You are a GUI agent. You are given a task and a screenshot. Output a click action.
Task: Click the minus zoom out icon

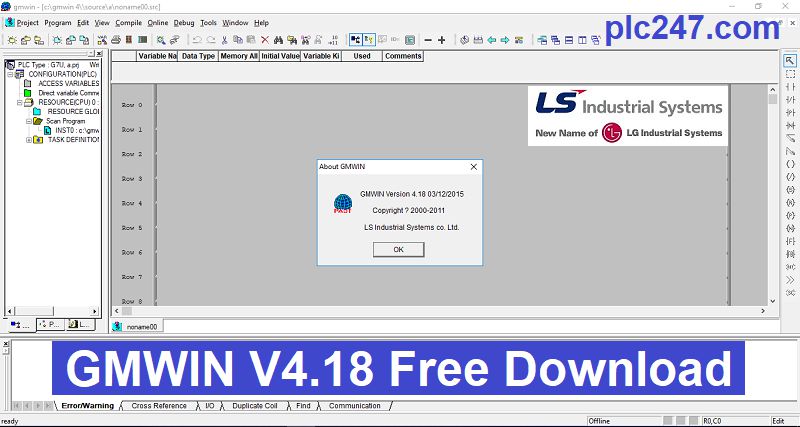pyautogui.click(x=428, y=40)
